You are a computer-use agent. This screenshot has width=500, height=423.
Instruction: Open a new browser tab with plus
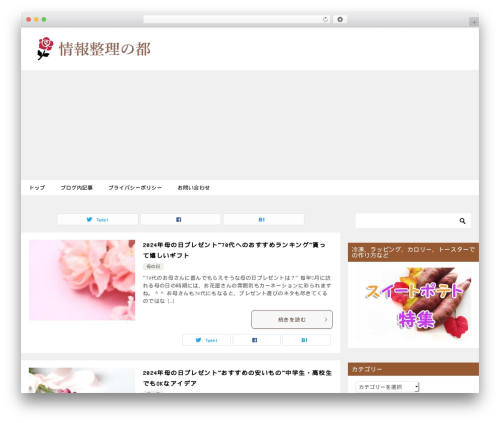coord(474,22)
